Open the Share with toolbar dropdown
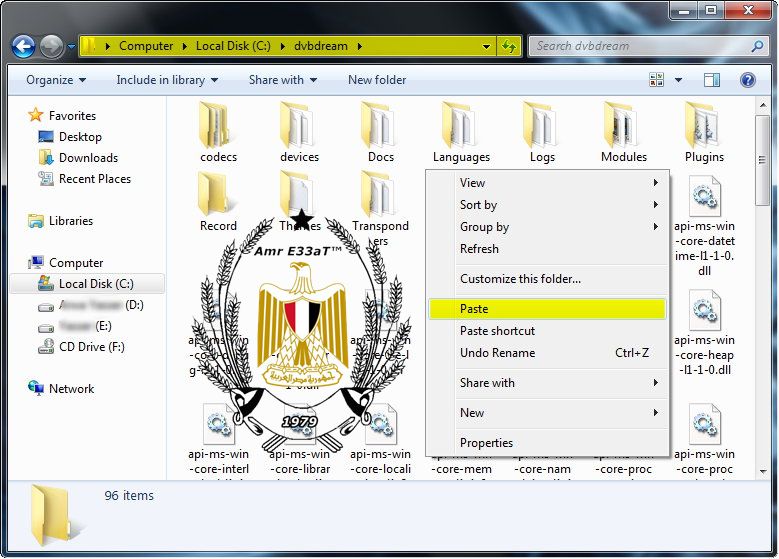The height and width of the screenshot is (559, 779). click(283, 80)
